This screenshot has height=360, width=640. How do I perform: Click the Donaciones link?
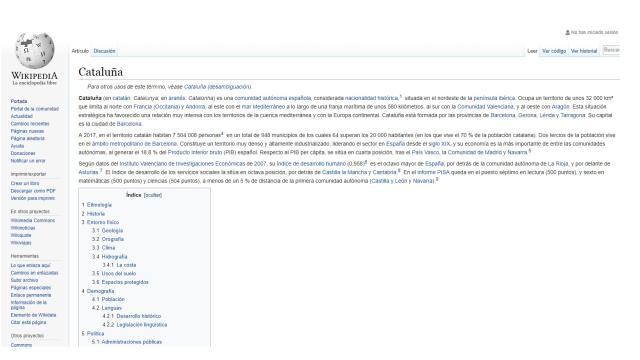[x=23, y=153]
